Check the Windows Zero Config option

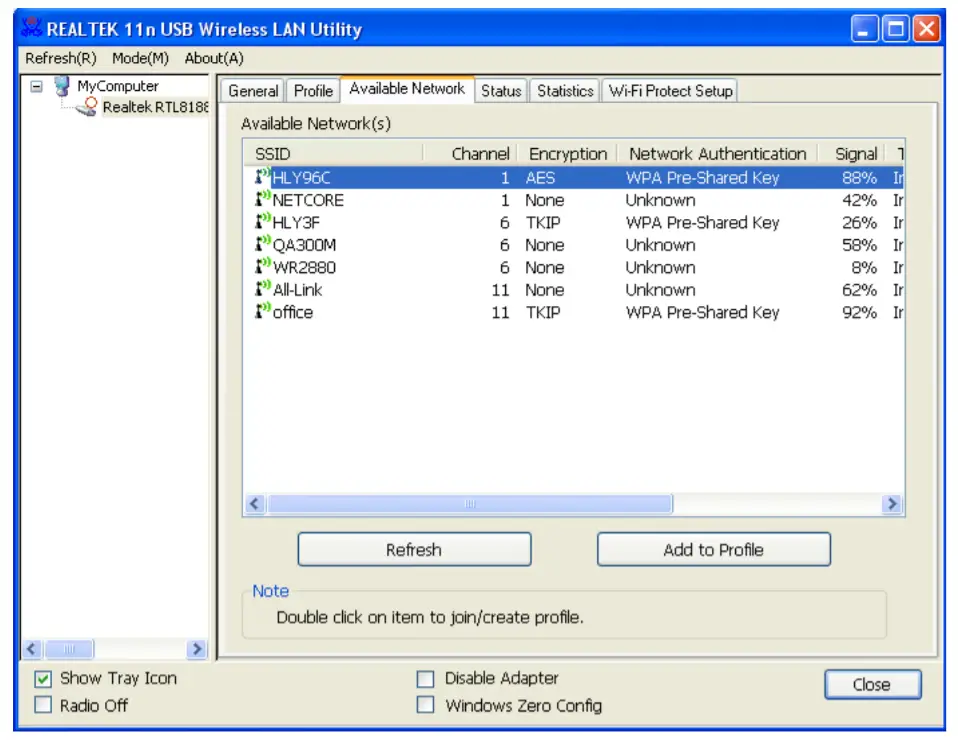pyautogui.click(x=426, y=705)
